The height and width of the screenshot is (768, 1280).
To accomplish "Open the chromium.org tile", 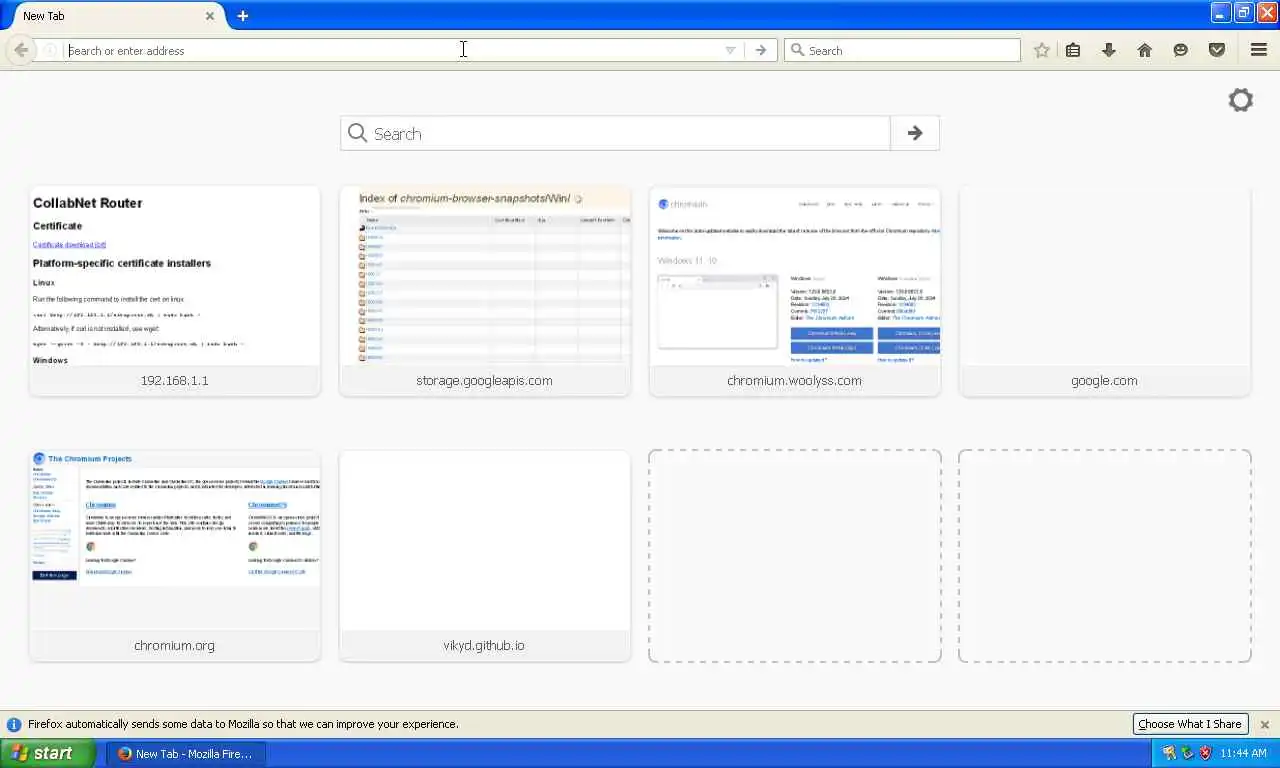I will point(175,556).
